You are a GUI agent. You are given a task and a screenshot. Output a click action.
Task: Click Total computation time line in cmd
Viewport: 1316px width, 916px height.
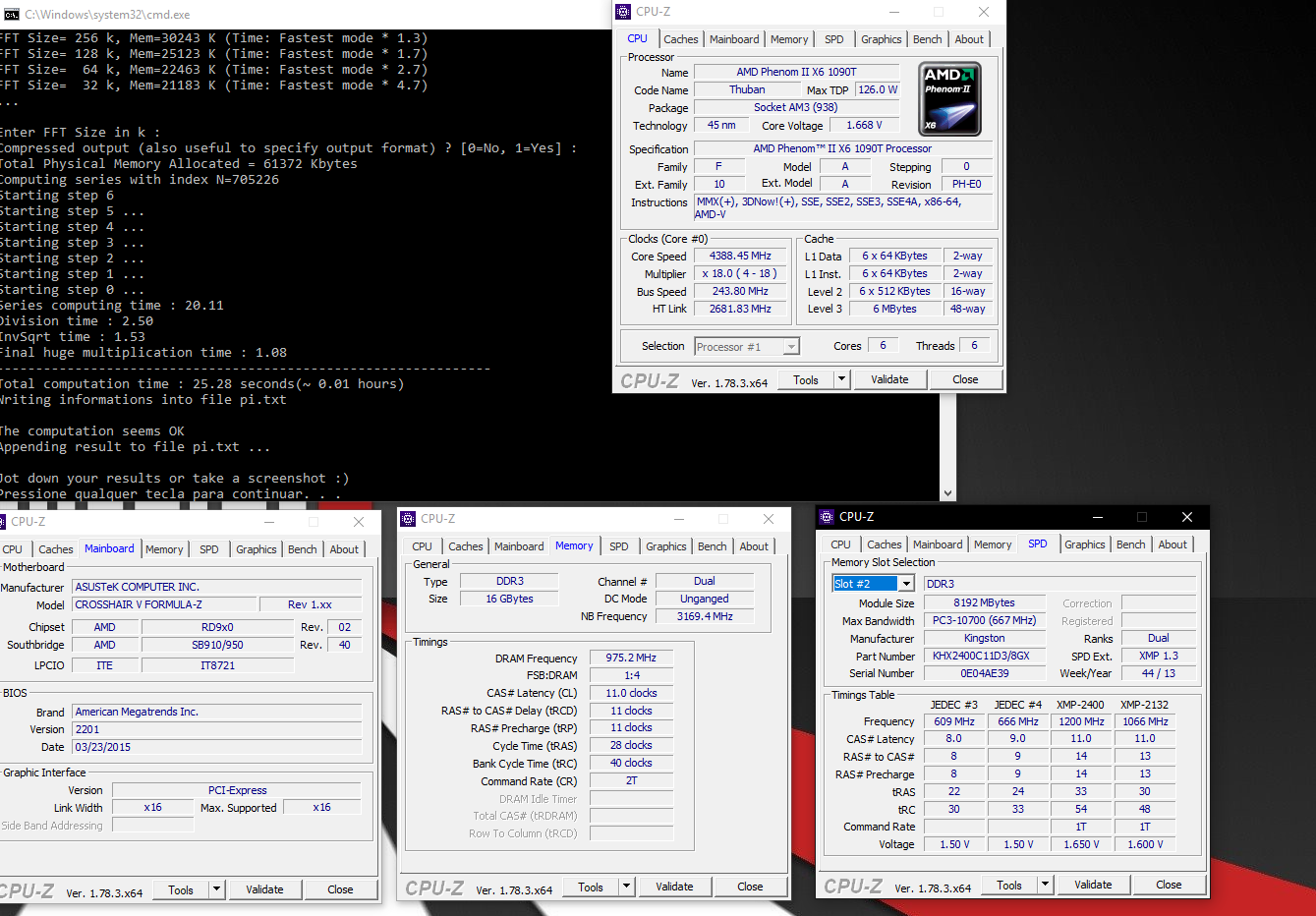[x=202, y=383]
